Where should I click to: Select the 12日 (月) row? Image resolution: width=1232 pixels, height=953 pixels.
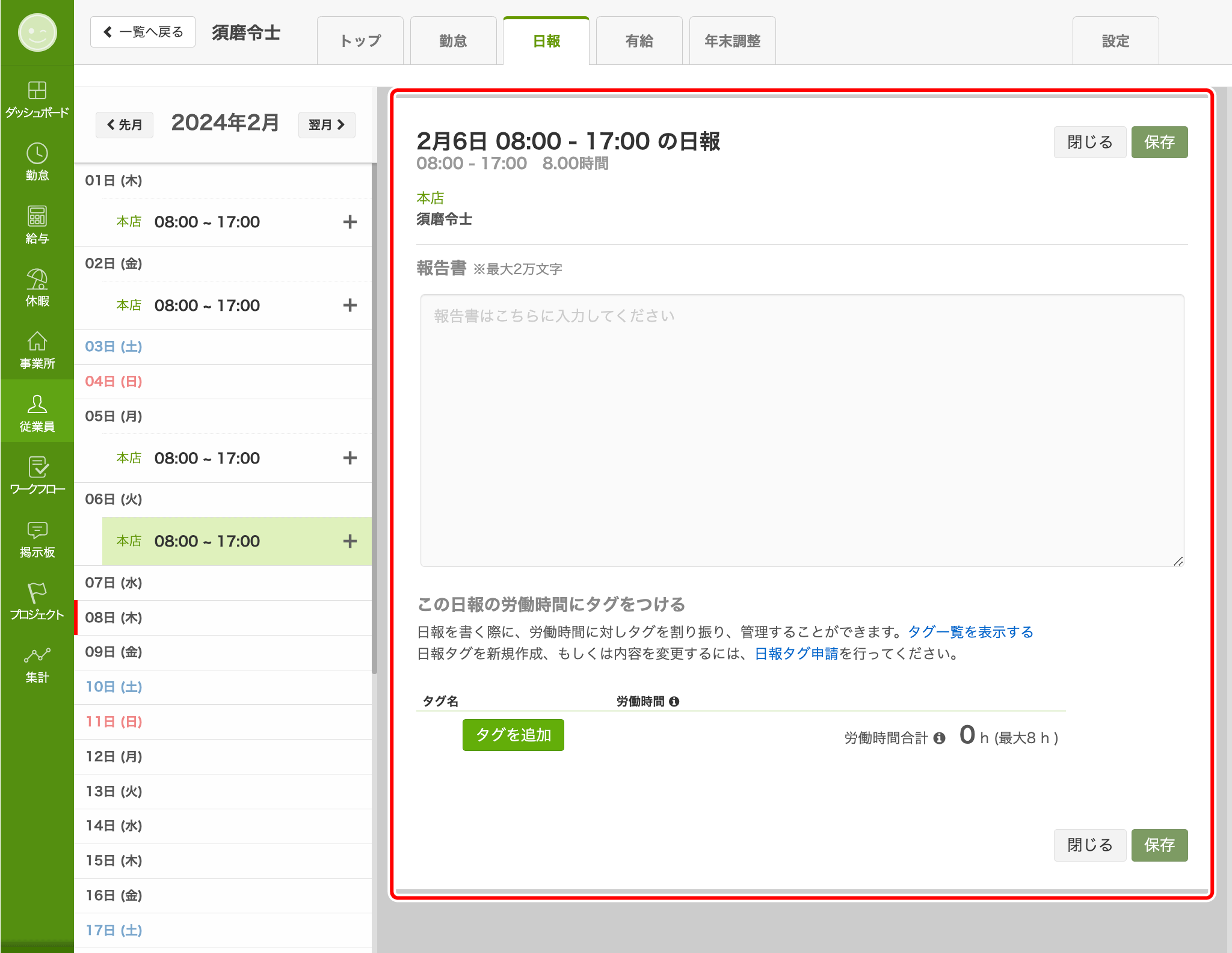click(223, 756)
